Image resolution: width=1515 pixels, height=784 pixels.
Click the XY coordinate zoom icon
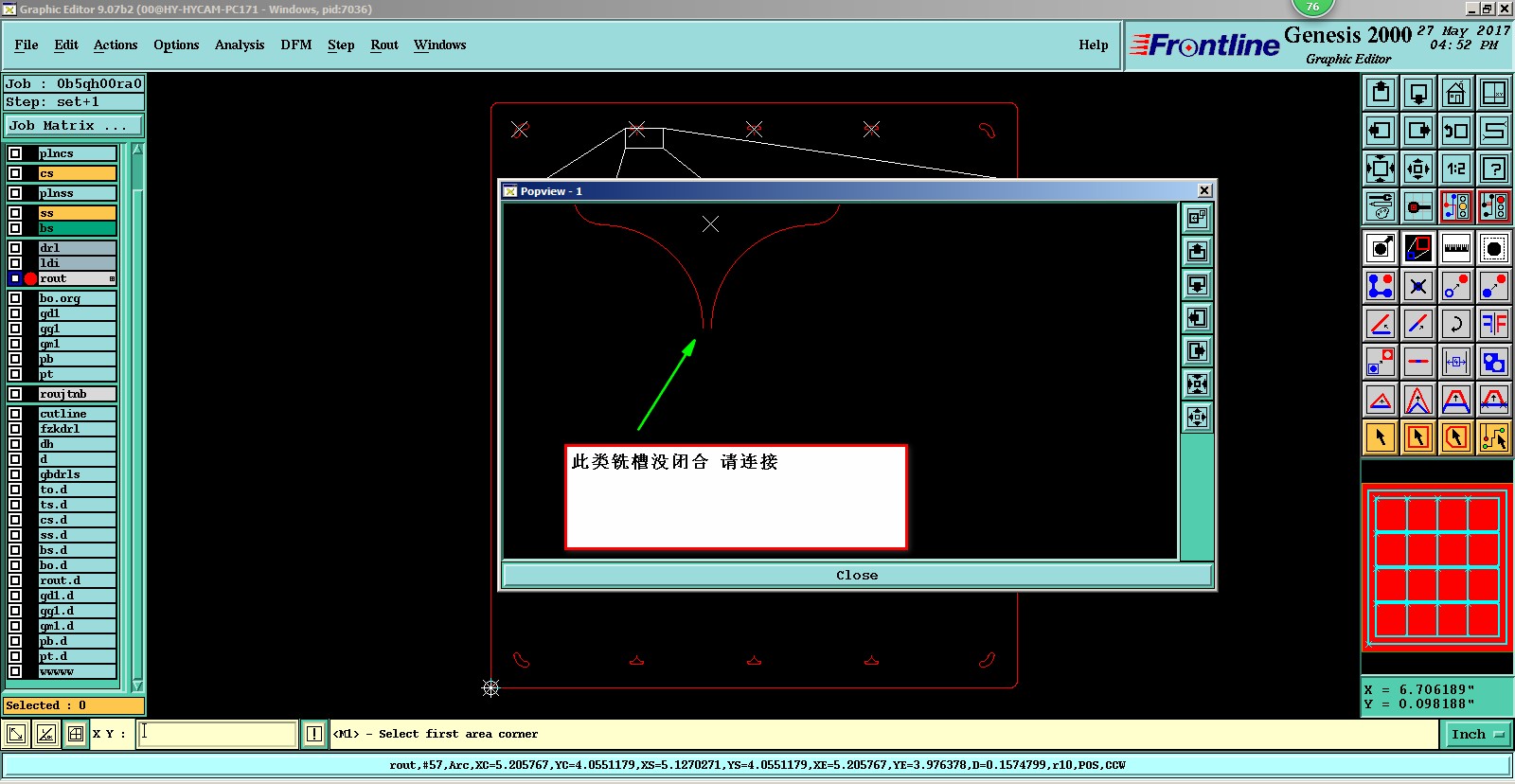click(x=1494, y=93)
